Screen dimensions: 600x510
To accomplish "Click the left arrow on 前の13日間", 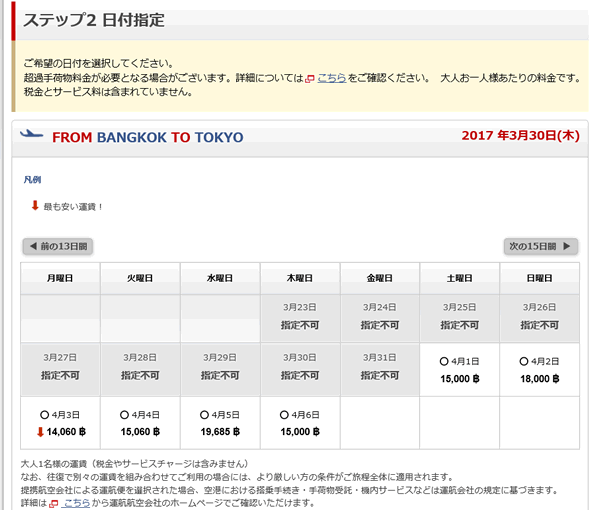I will (x=33, y=246).
